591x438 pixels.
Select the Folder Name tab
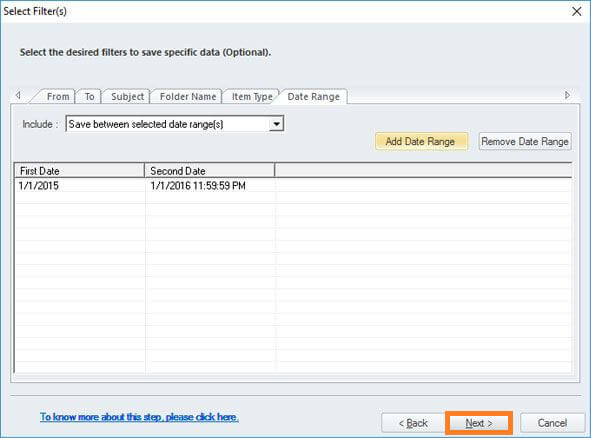pos(188,96)
